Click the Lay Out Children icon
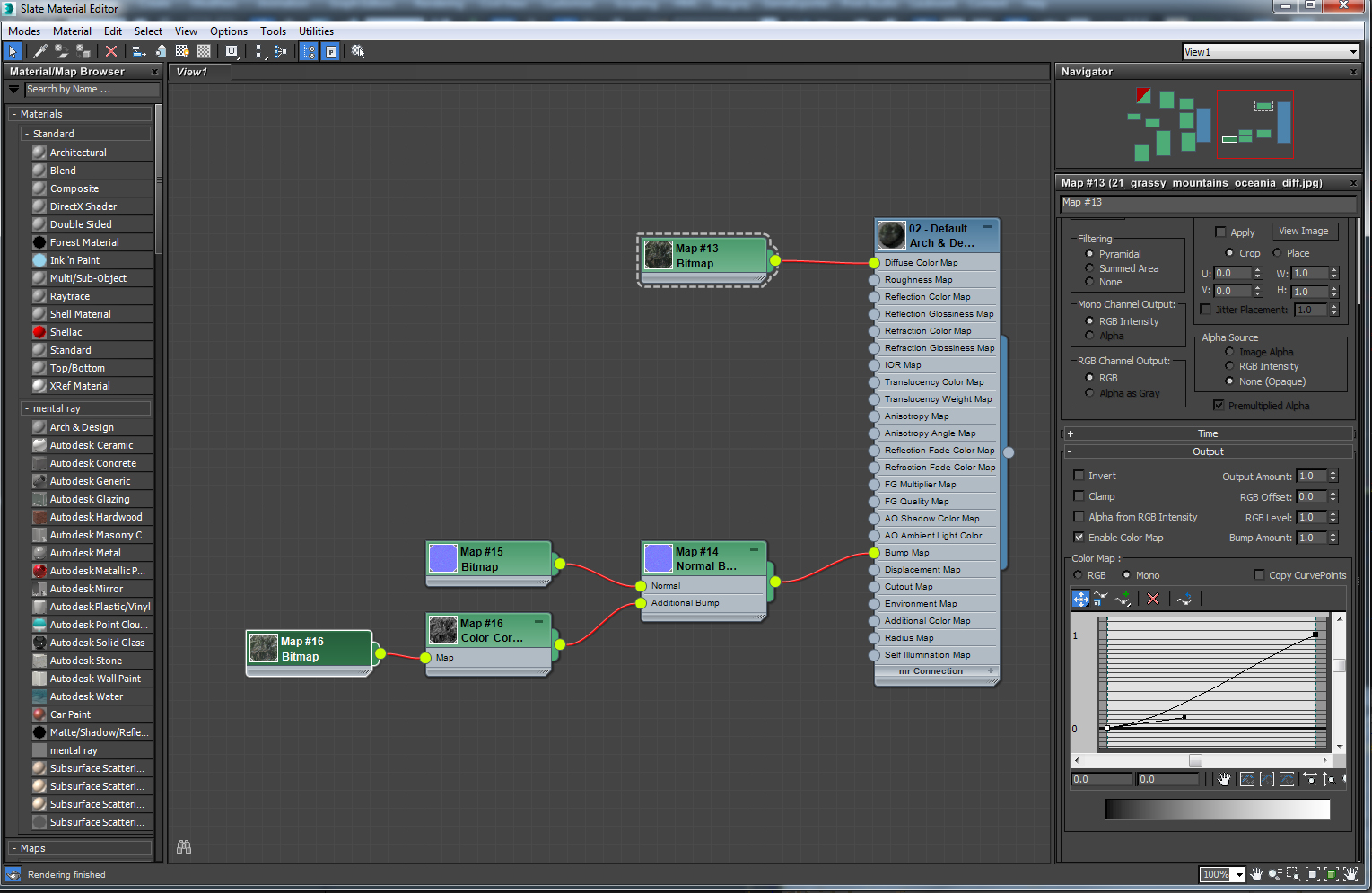Screen dimensions: 1372x893 (x=280, y=52)
